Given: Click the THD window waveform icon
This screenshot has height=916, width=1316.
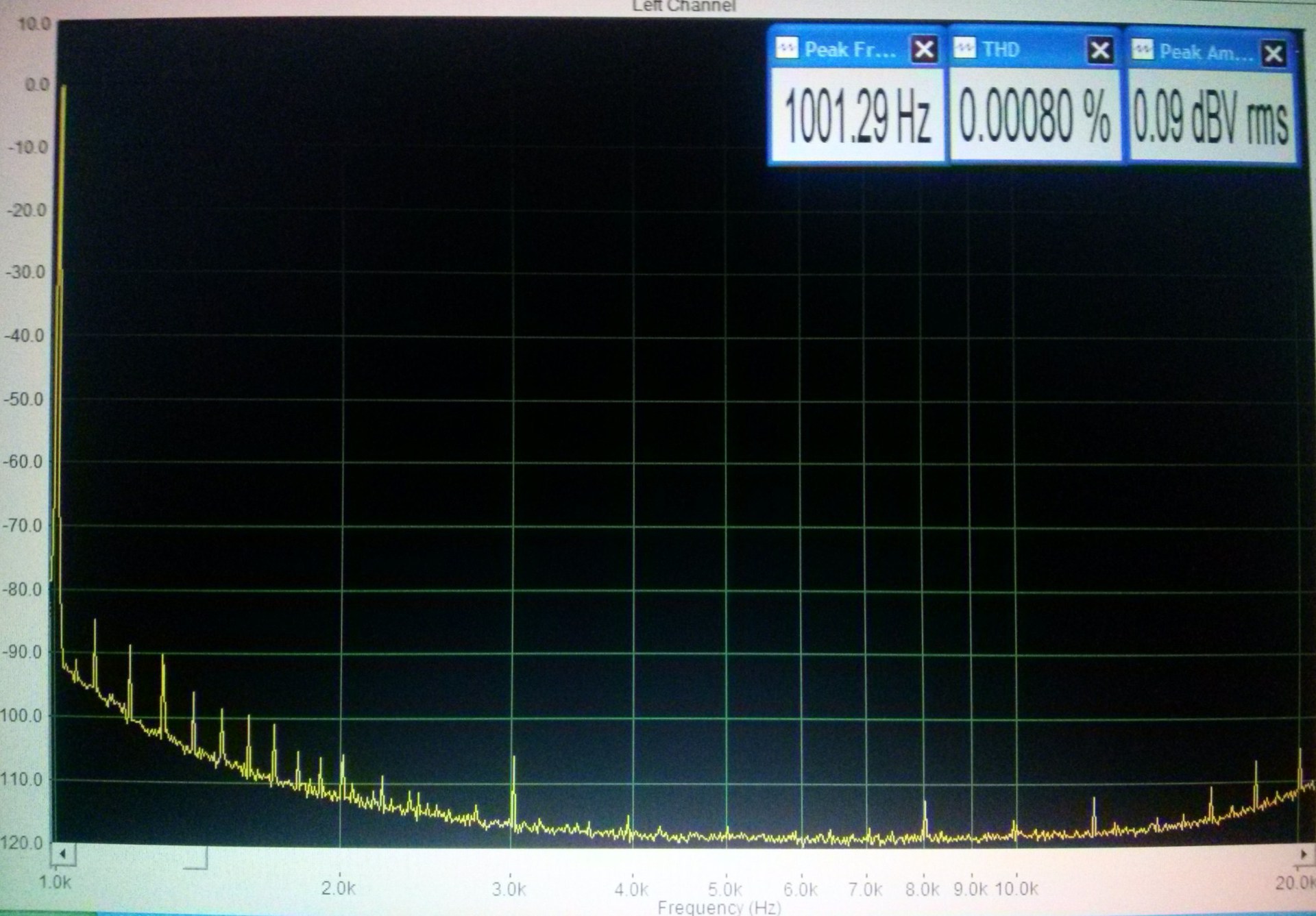Looking at the screenshot, I should [964, 49].
